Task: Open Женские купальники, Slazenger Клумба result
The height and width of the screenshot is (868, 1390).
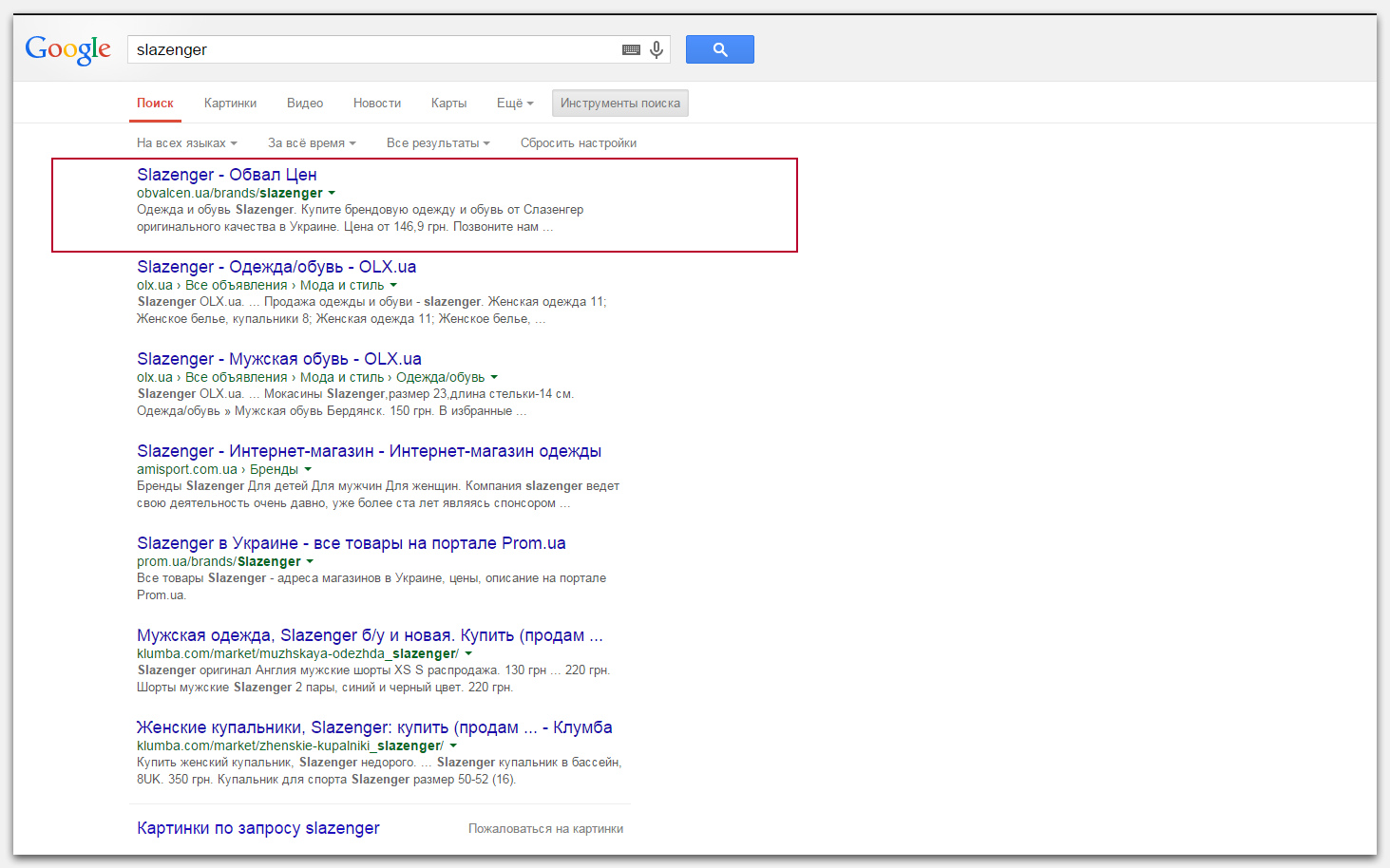Action: (x=374, y=727)
